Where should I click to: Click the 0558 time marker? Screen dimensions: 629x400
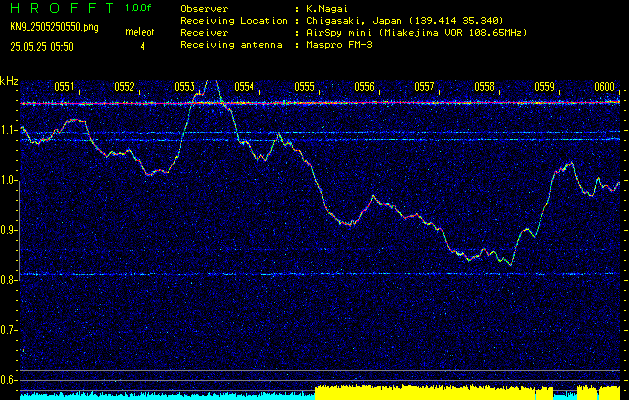[485, 87]
